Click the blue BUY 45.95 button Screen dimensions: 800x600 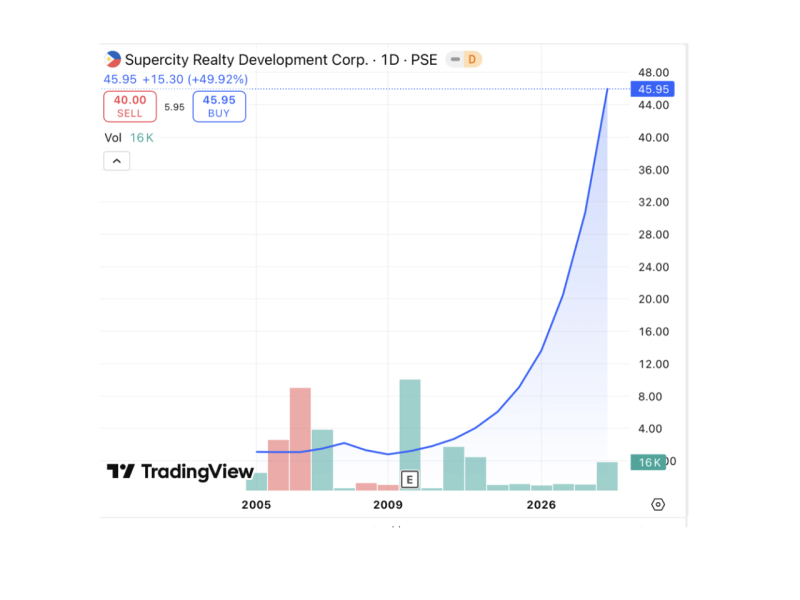(218, 106)
